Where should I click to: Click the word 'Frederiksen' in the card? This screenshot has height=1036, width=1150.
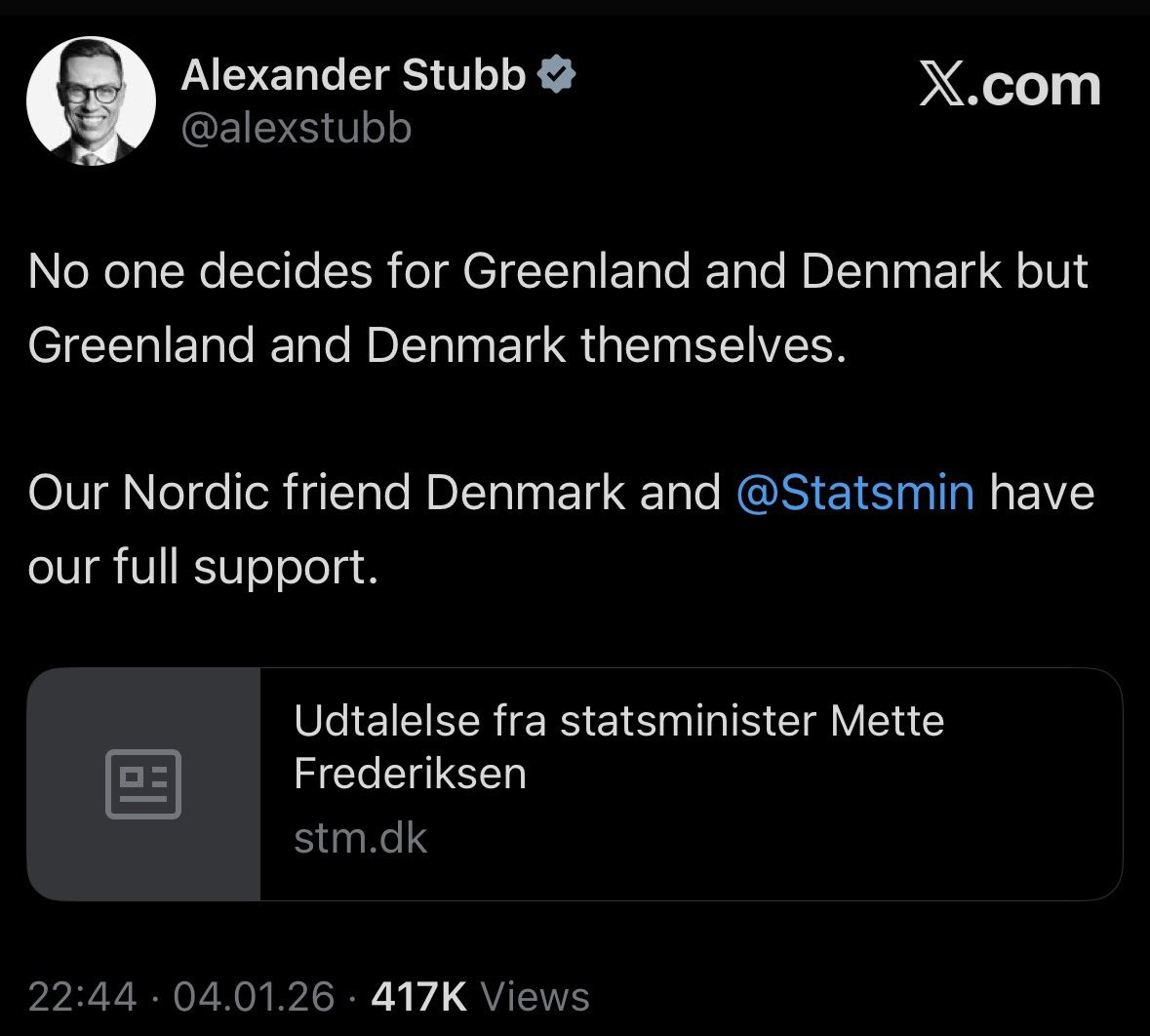[410, 774]
